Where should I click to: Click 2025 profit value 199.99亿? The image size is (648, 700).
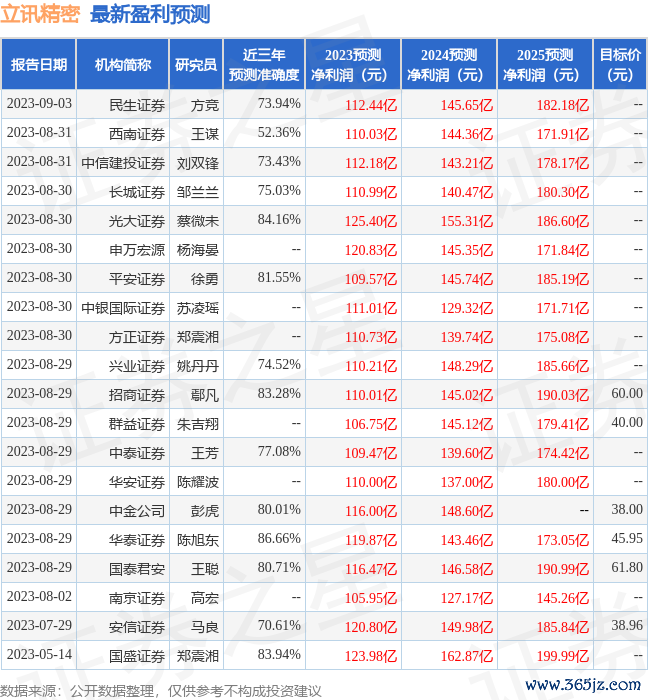click(x=563, y=656)
